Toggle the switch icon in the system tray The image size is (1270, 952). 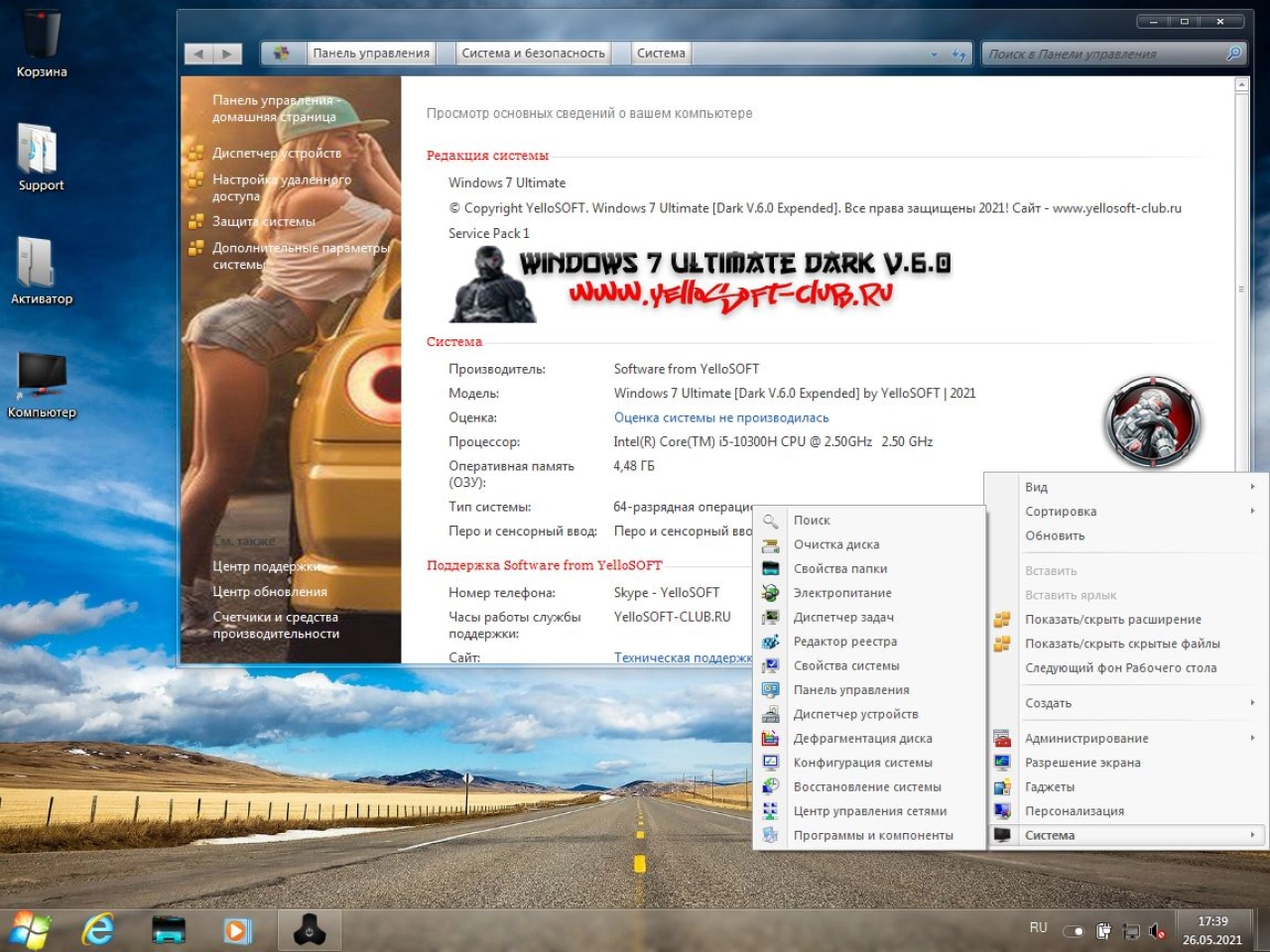tap(1074, 931)
